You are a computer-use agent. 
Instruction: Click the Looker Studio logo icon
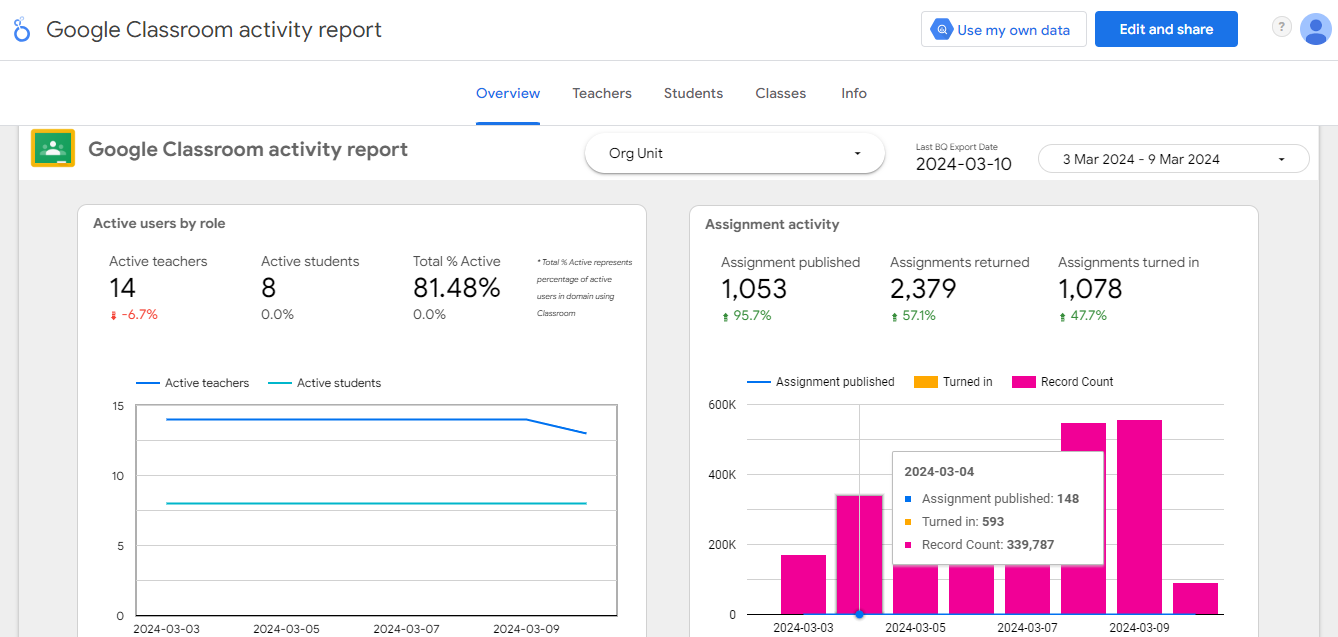click(x=22, y=30)
